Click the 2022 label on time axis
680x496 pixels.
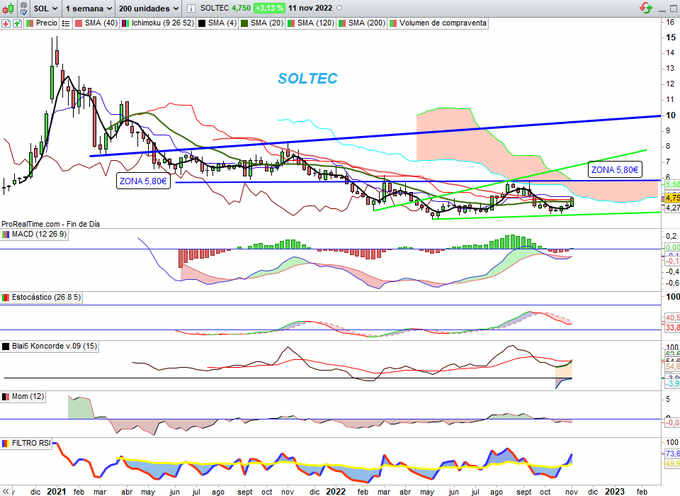pos(336,492)
